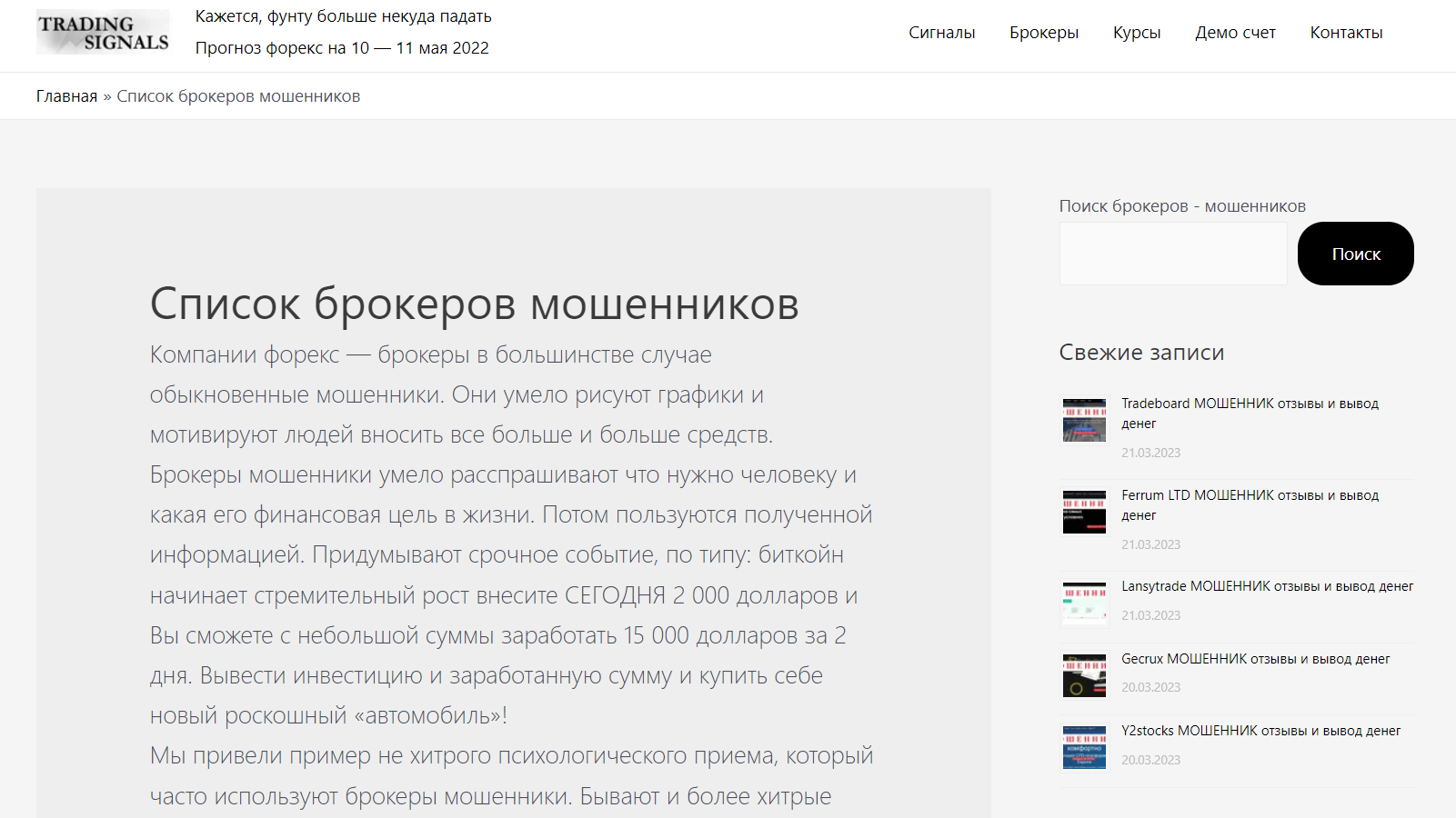This screenshot has height=818, width=1456.
Task: Open 'Прогноз форекс на 10 — 11 мая 2022' link
Action: click(342, 48)
